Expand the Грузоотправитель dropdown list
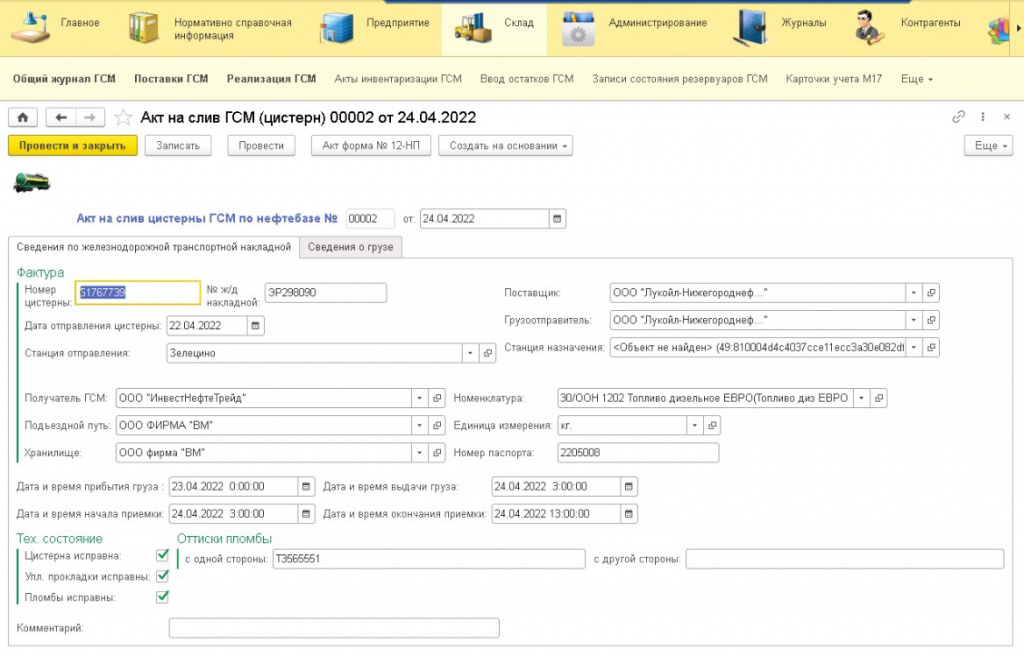Viewport: 1024px width, 656px height. point(914,320)
